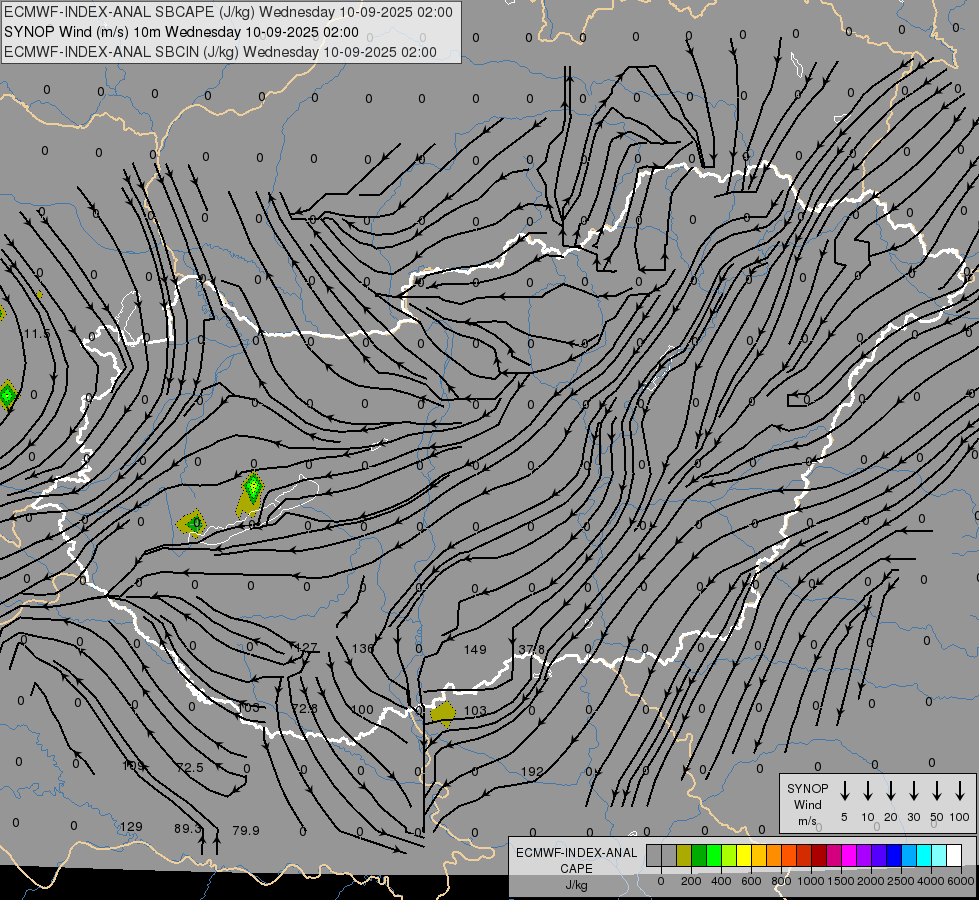Click the 79.9 value on the map

(245, 830)
